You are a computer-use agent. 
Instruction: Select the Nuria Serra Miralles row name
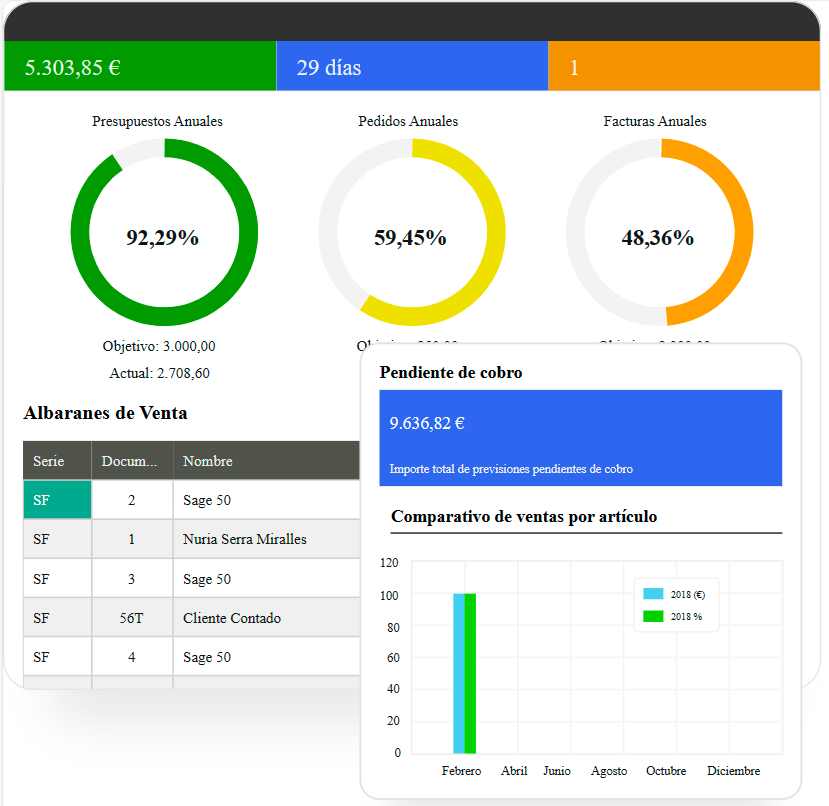pos(245,539)
